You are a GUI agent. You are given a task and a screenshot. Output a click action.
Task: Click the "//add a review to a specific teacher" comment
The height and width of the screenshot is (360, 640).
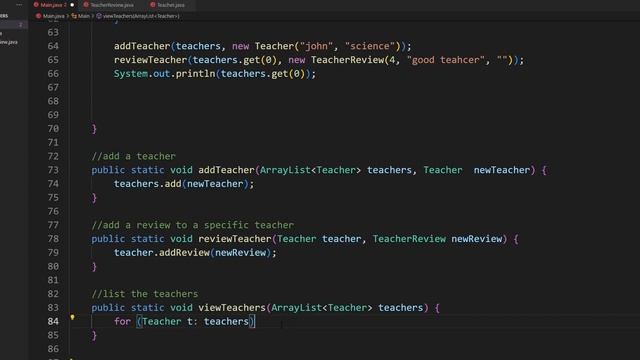(193, 225)
